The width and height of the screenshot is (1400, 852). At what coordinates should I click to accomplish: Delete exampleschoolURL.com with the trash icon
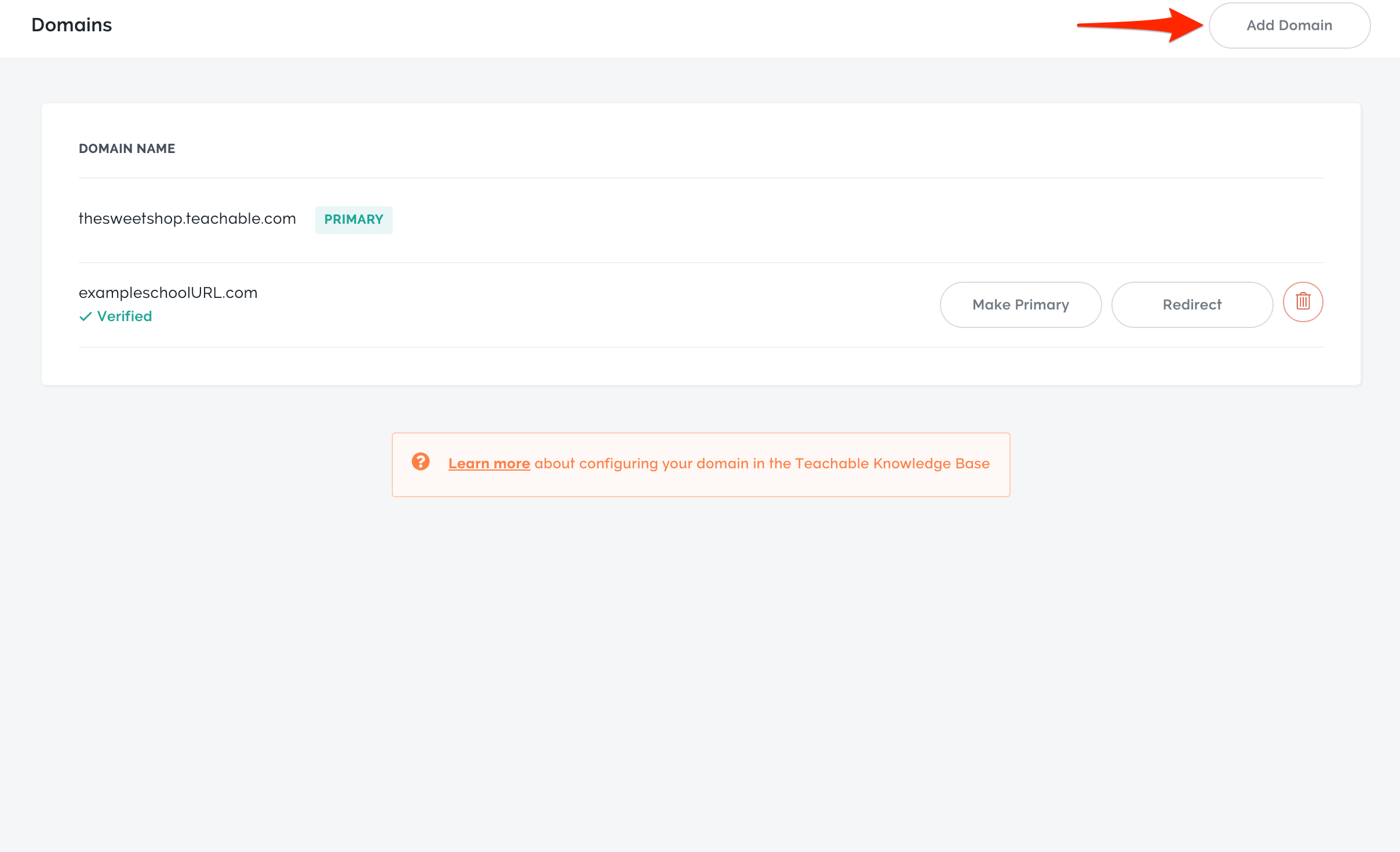tap(1303, 302)
